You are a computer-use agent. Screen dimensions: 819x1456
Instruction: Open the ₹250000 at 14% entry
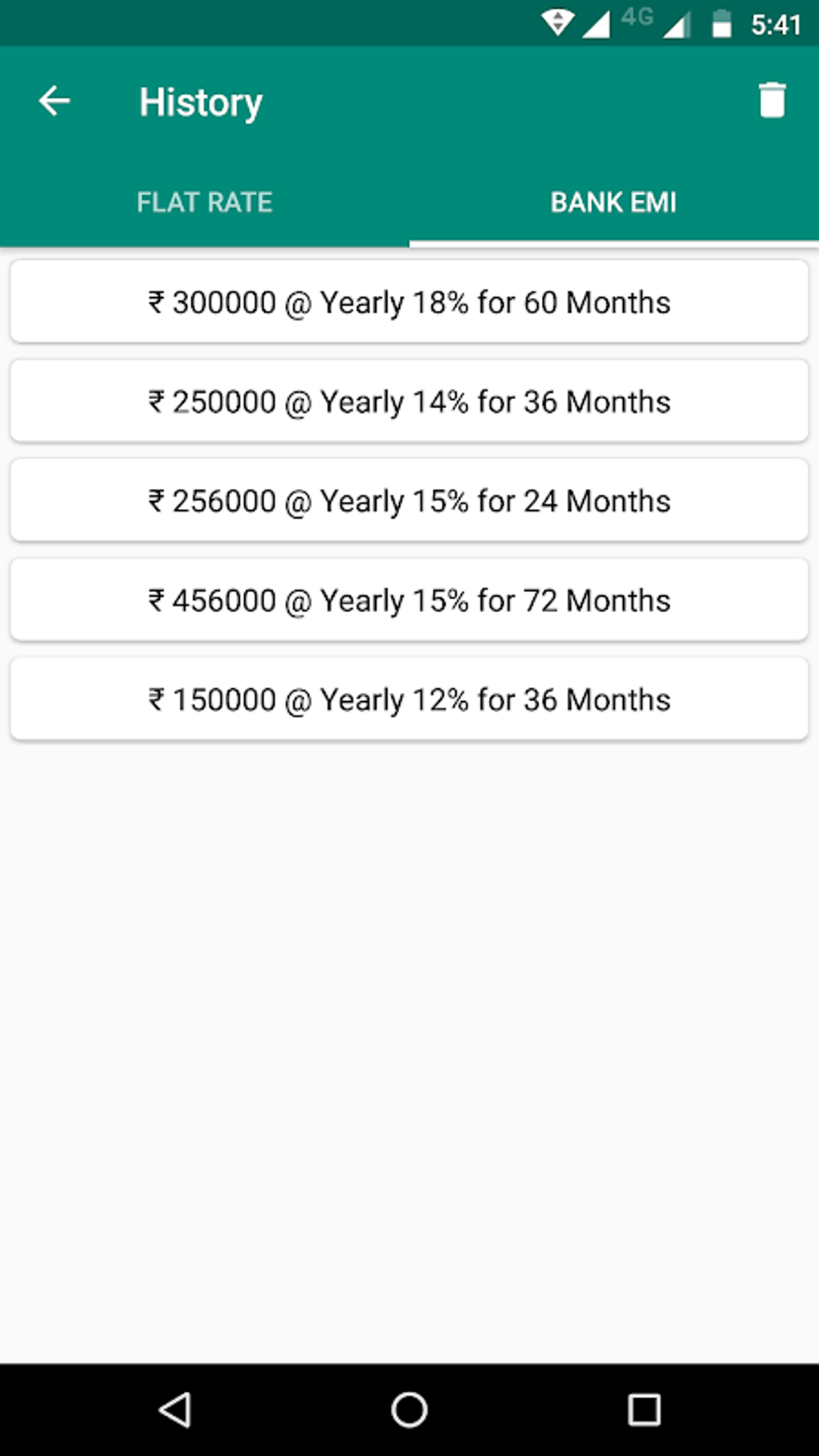[x=409, y=401]
